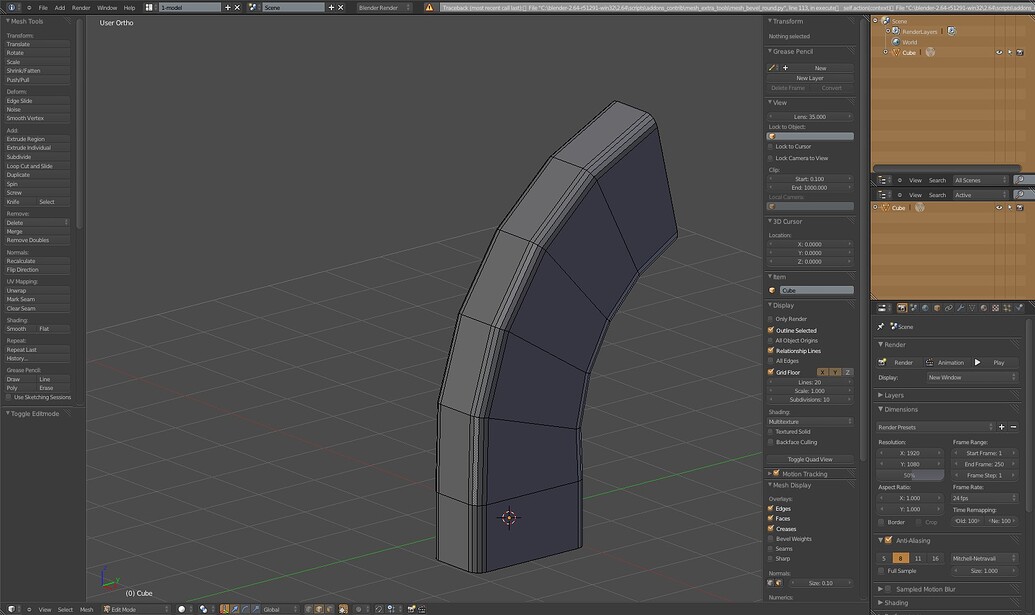
Task: Open the Material properties sphere icon
Action: [x=984, y=308]
